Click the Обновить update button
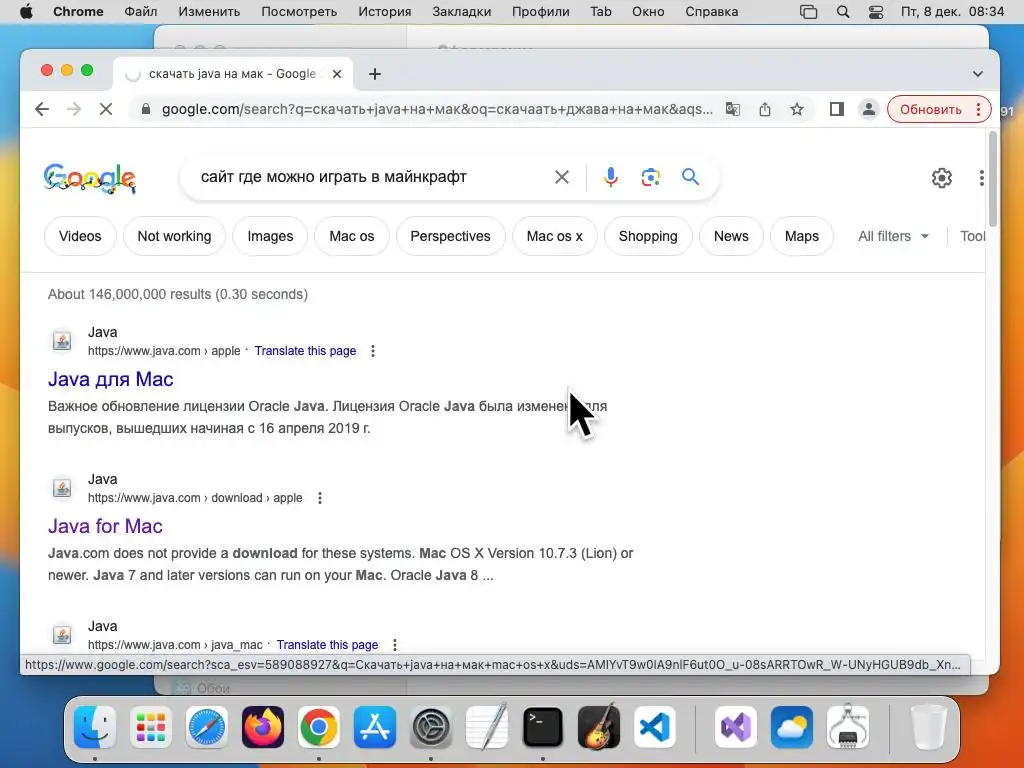This screenshot has width=1024, height=768. (x=931, y=109)
